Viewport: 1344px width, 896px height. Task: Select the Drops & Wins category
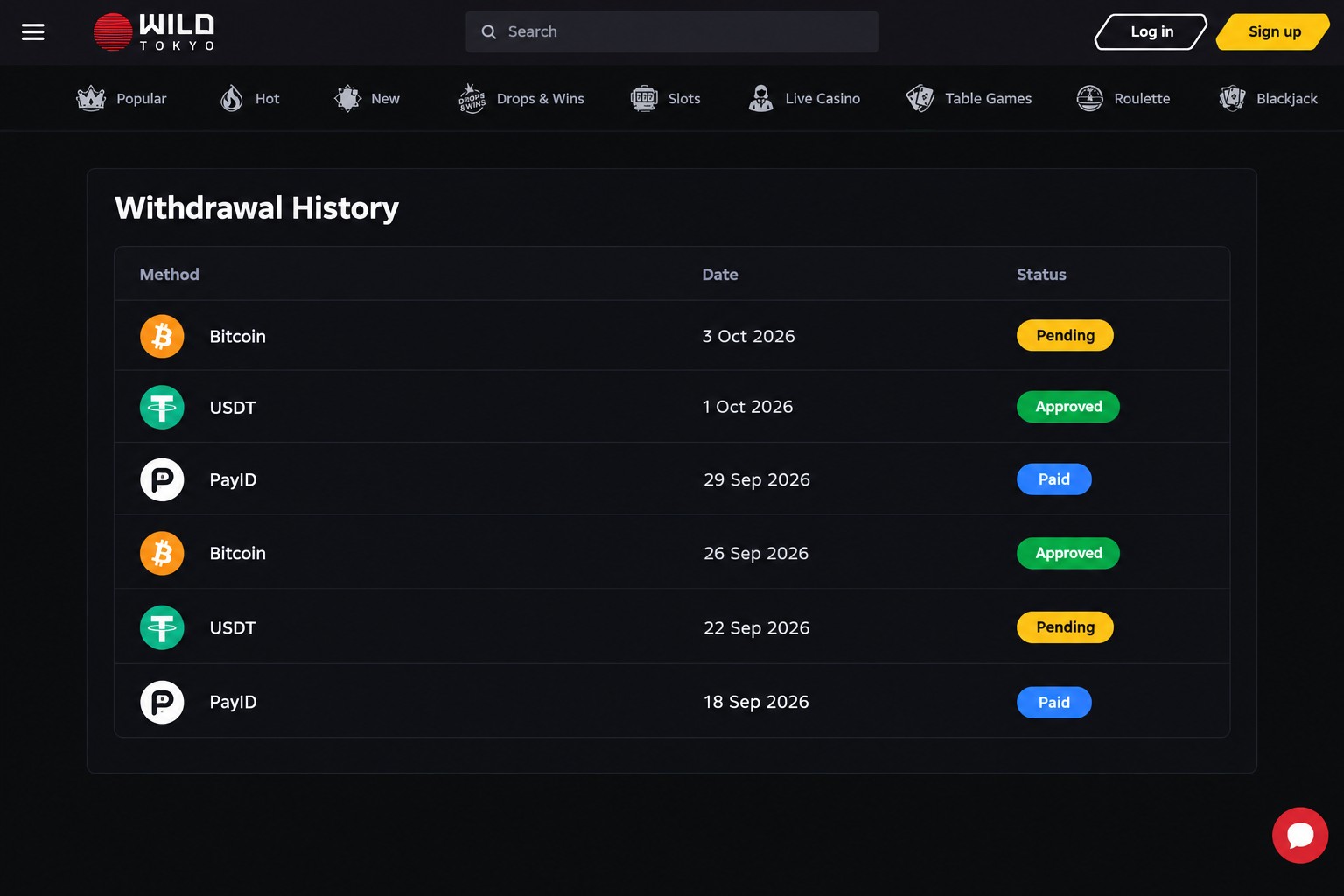[521, 99]
